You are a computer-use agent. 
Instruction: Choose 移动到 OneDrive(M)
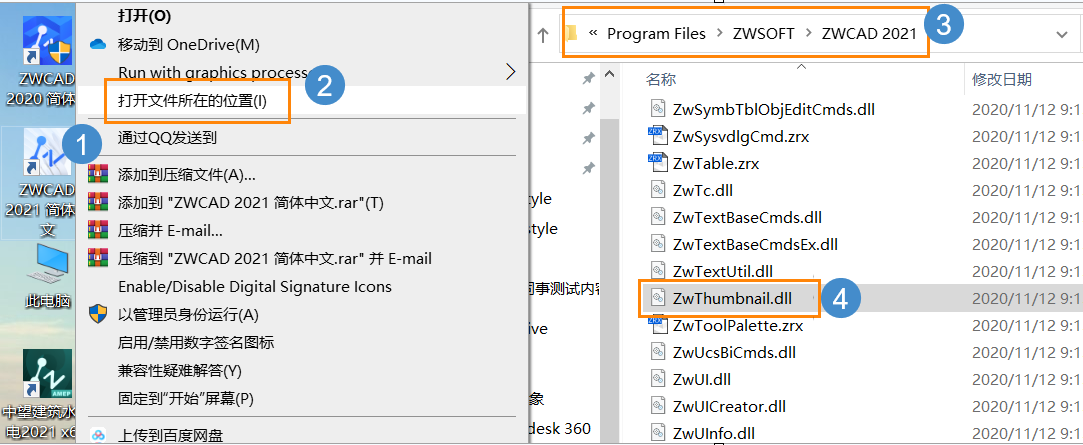pos(189,45)
